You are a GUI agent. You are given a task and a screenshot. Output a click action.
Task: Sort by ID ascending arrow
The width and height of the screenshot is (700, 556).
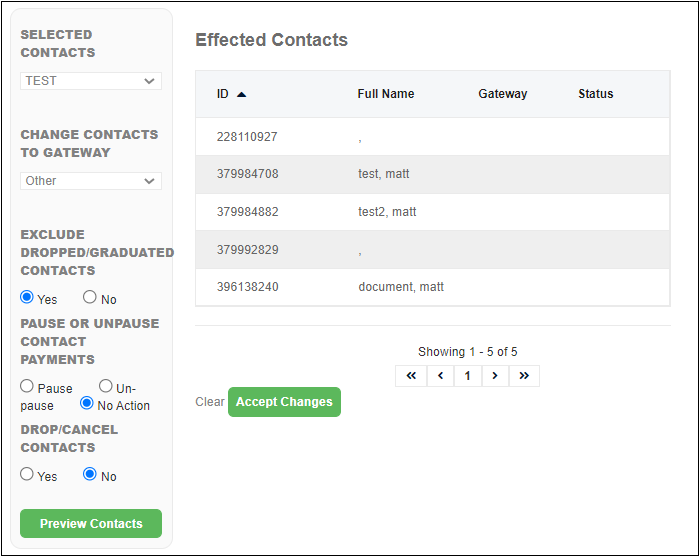(242, 94)
